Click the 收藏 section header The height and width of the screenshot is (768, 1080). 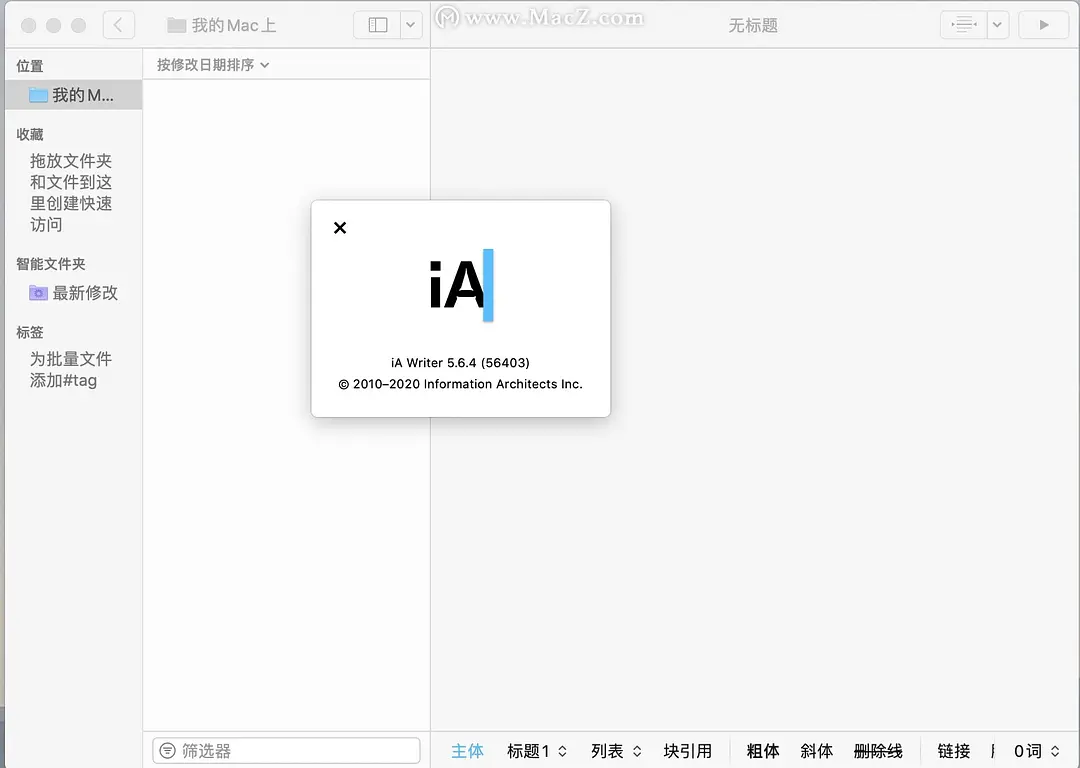[30, 134]
